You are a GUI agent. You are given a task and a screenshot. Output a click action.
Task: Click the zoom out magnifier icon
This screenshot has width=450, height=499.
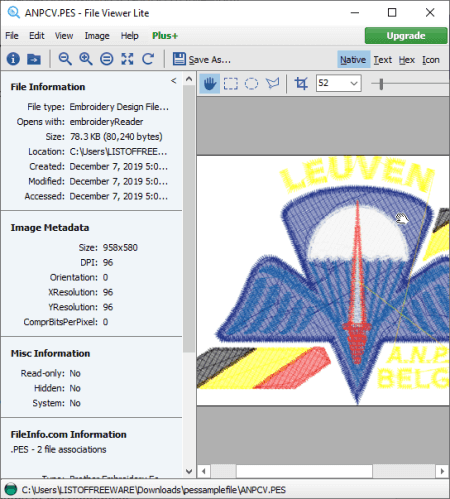coord(65,59)
